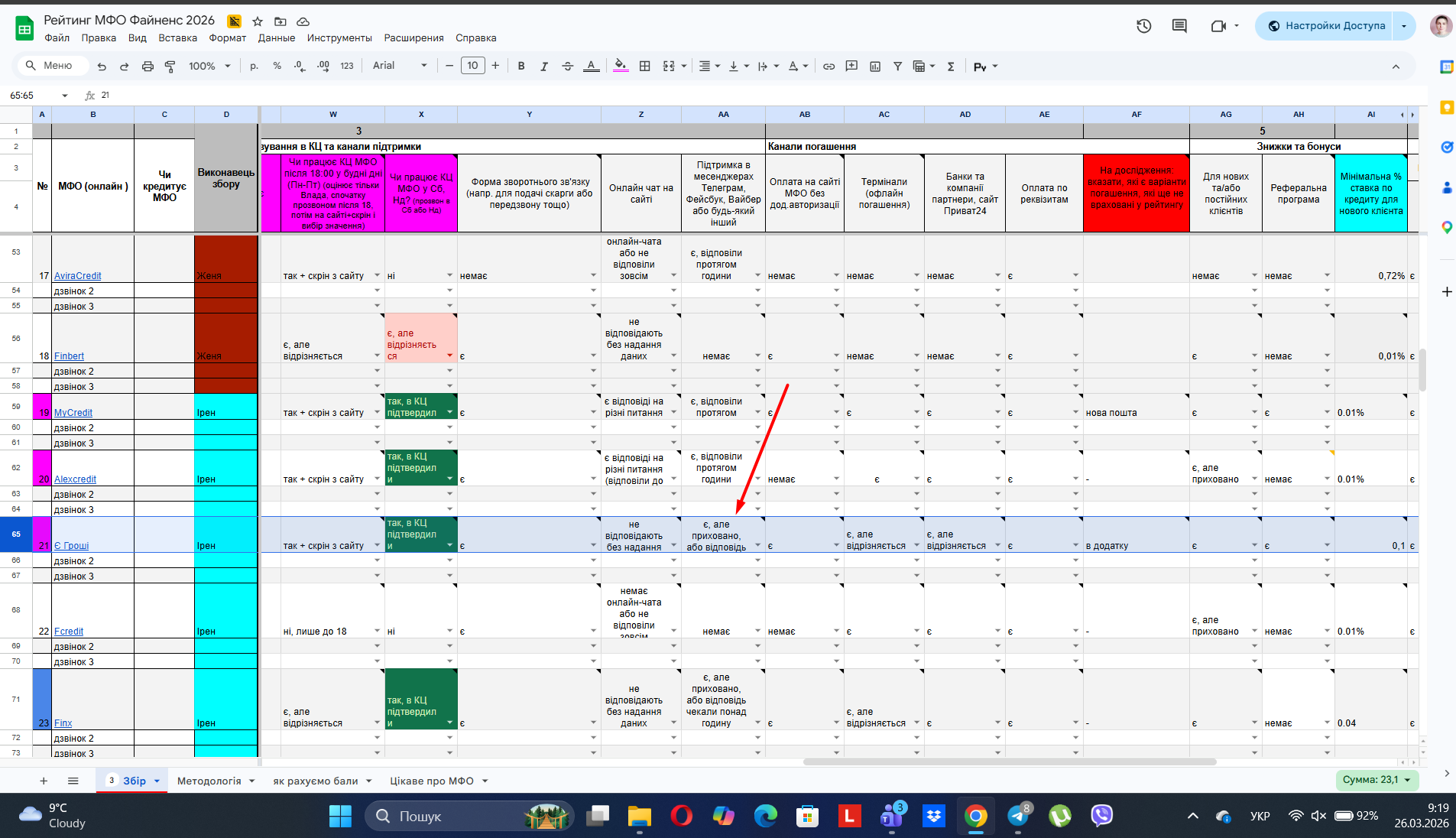Open the Вставка menu
The height and width of the screenshot is (838, 1456).
click(x=177, y=38)
